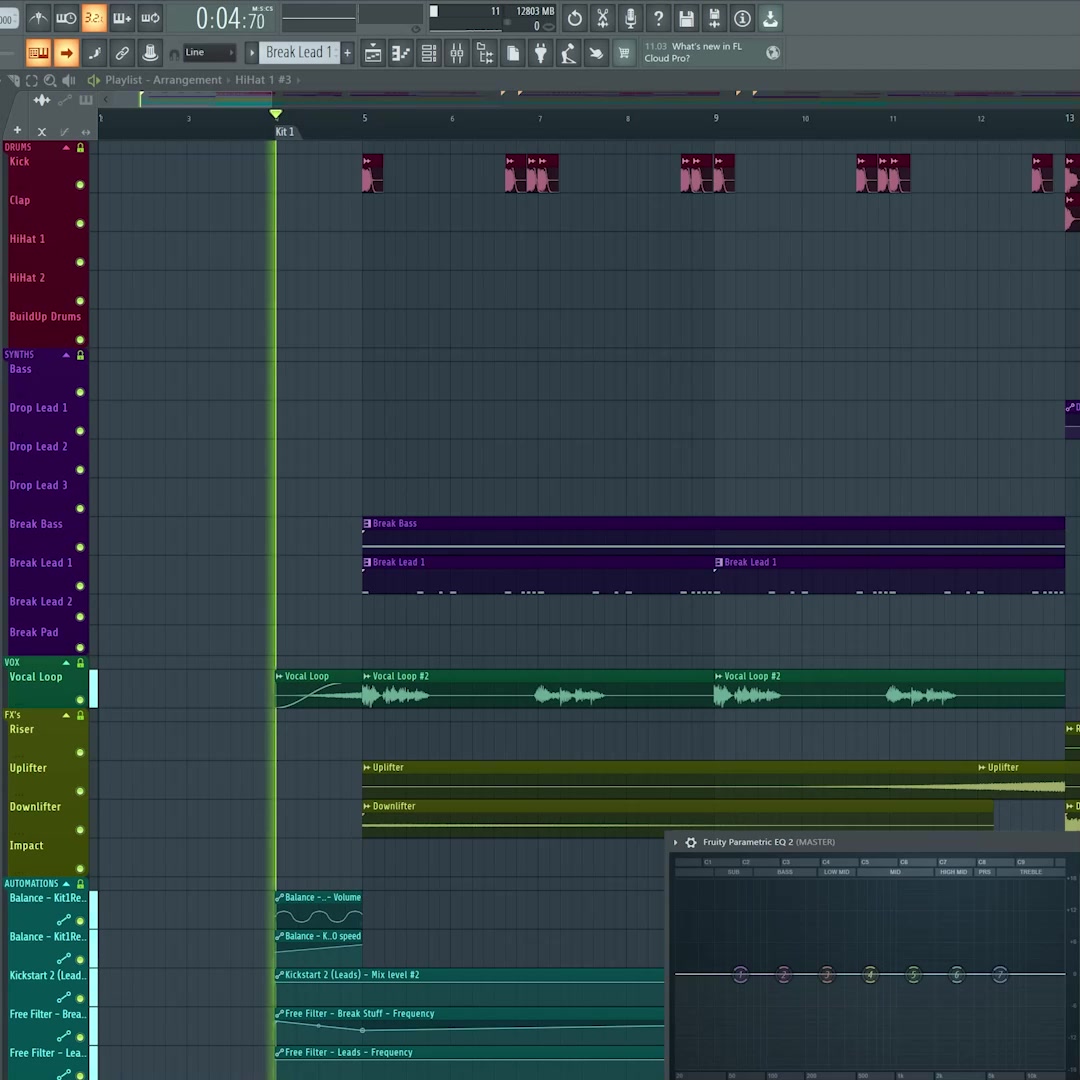Mute the Vocal Loop track
The width and height of the screenshot is (1080, 1080).
tap(80, 700)
